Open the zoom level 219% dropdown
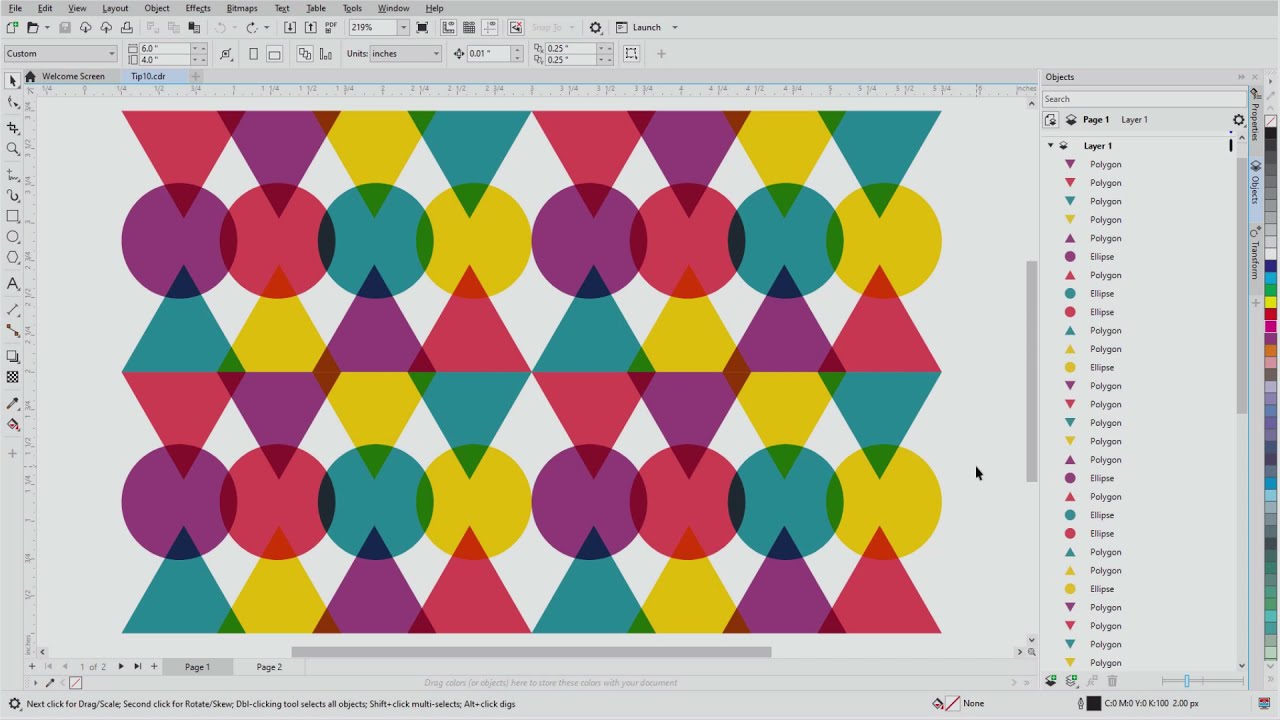Image resolution: width=1280 pixels, height=720 pixels. (403, 27)
